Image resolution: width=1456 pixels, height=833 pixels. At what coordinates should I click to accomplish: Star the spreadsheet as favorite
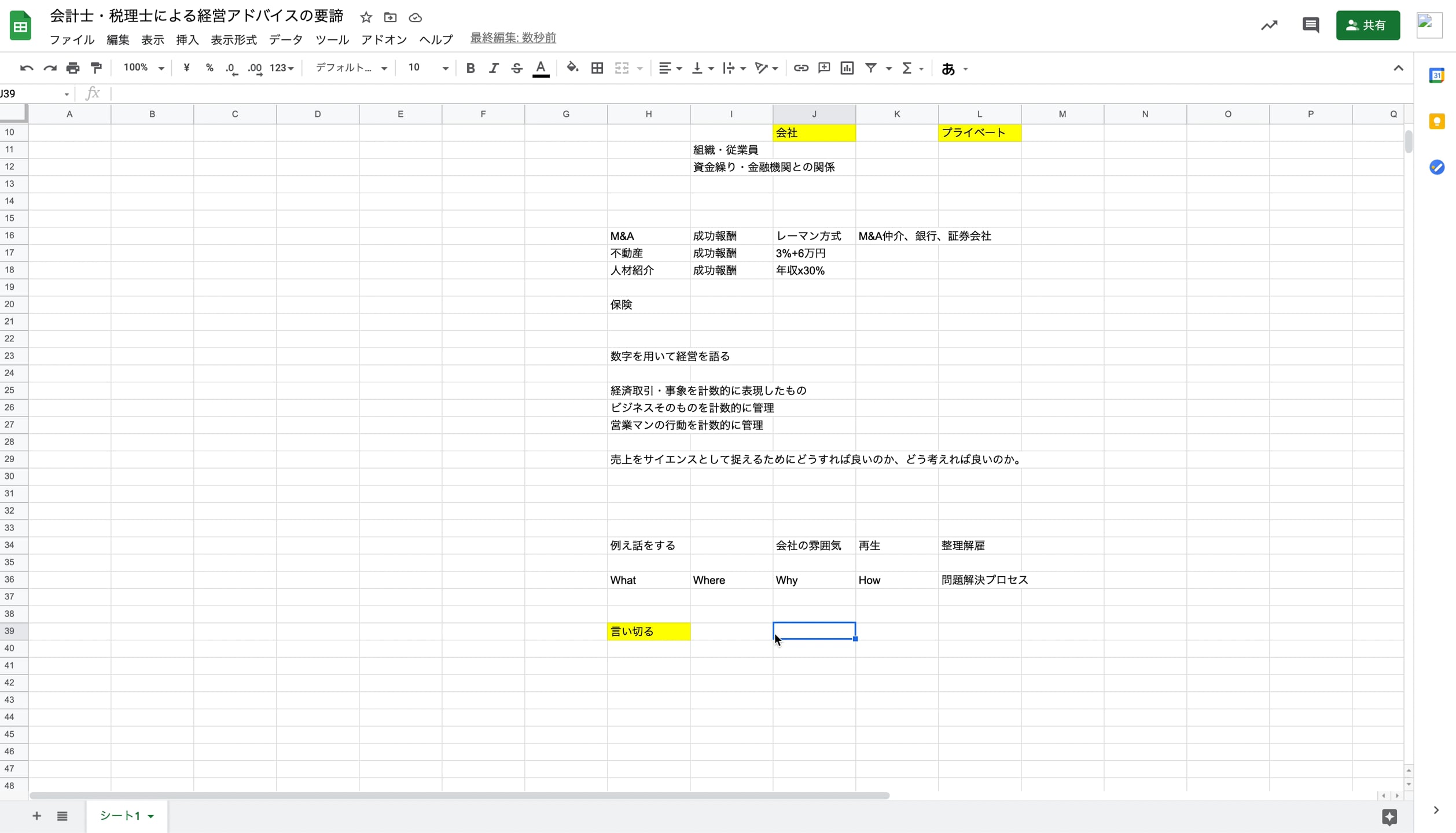(366, 17)
